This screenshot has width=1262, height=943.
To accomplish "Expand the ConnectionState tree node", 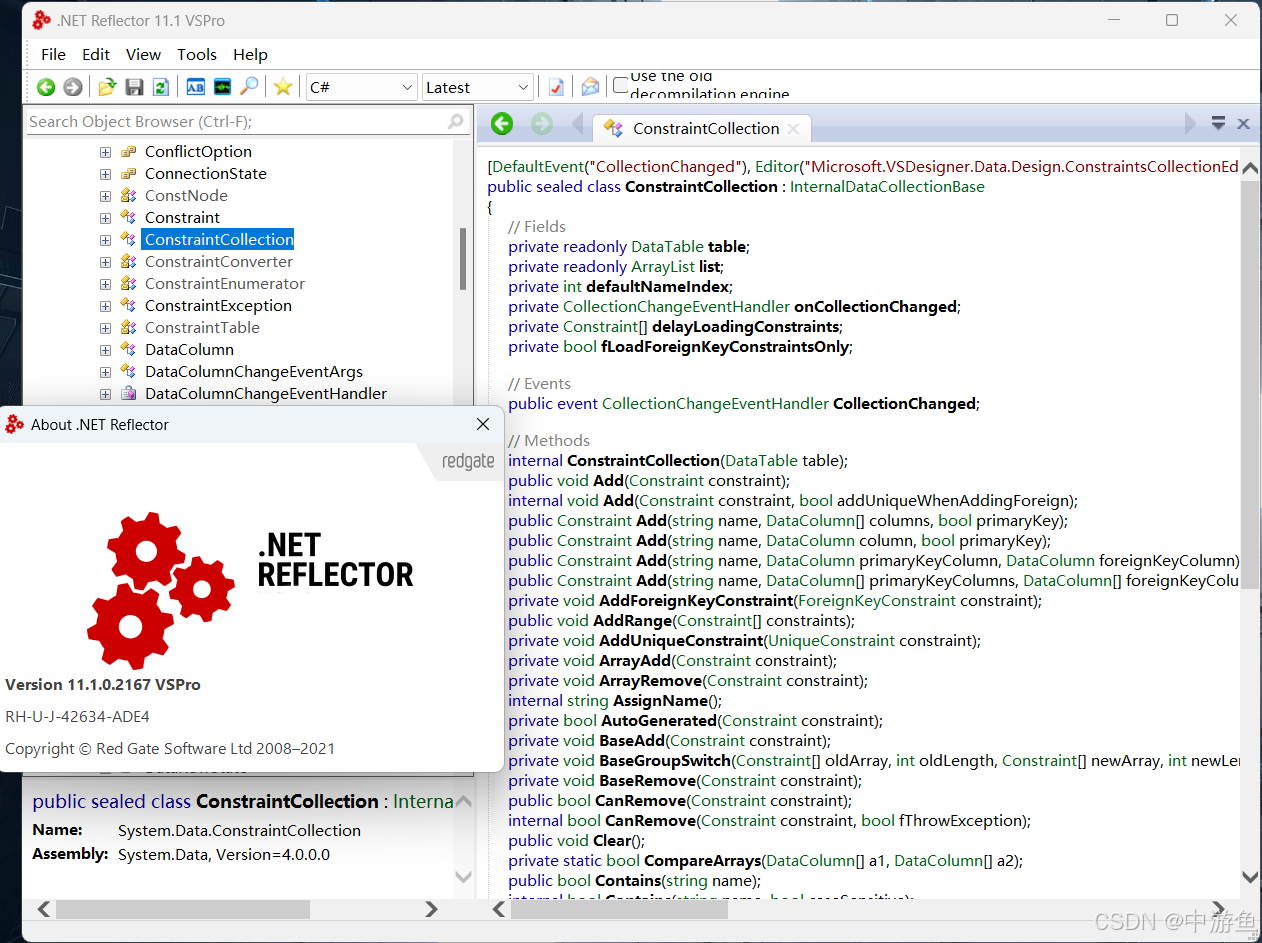I will (x=105, y=174).
